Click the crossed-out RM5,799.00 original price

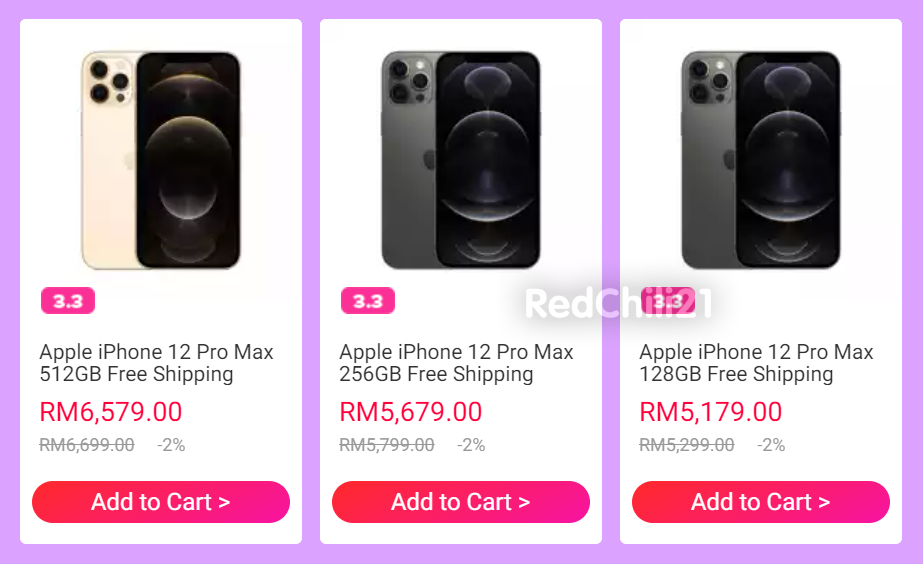pos(387,445)
